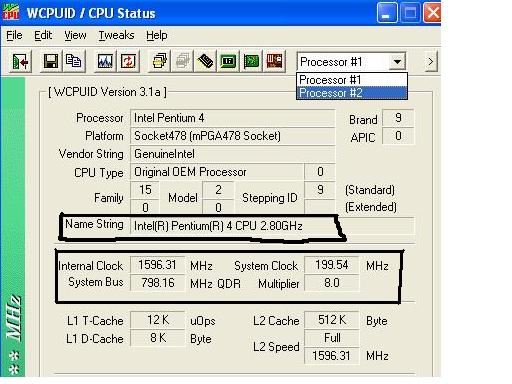The width and height of the screenshot is (512, 384).
Task: Minimize the WCPUID window
Action: pyautogui.click(x=387, y=13)
